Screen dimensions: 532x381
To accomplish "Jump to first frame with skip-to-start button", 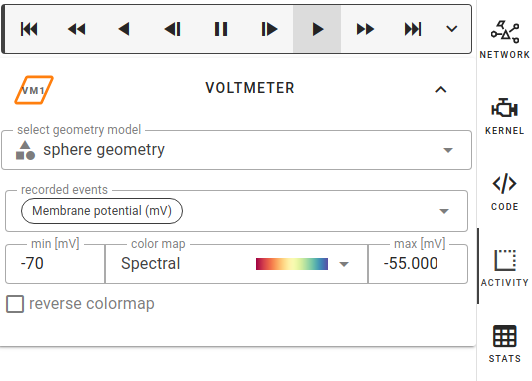I will (x=29, y=29).
